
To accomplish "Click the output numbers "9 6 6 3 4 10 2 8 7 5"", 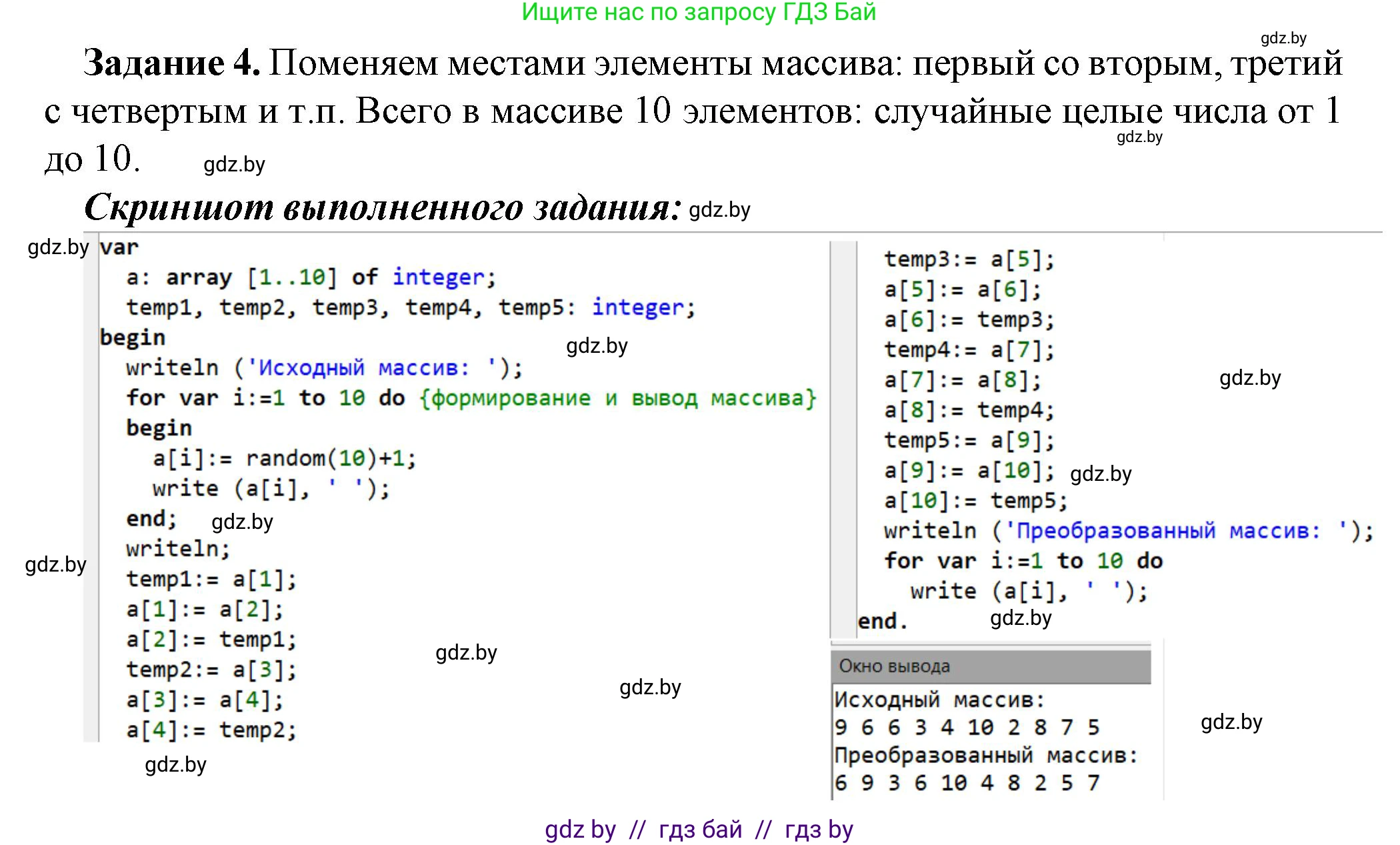I will click(x=967, y=727).
